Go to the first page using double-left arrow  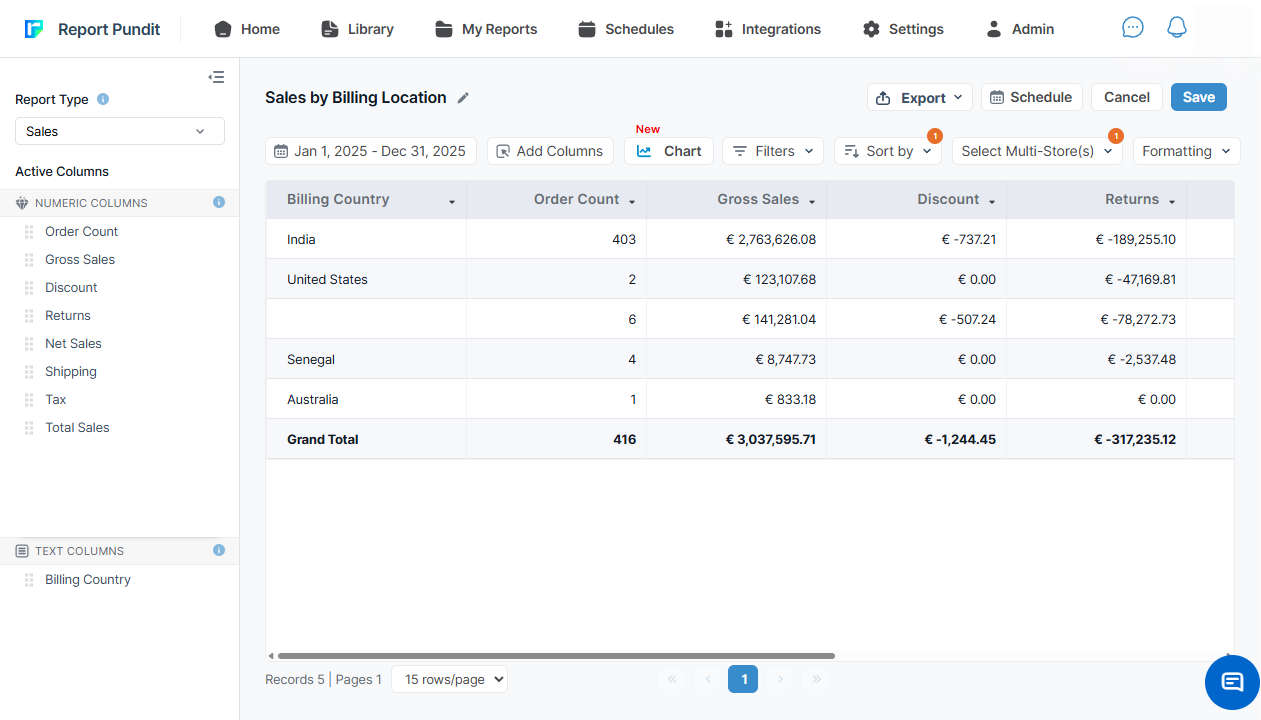pyautogui.click(x=672, y=679)
